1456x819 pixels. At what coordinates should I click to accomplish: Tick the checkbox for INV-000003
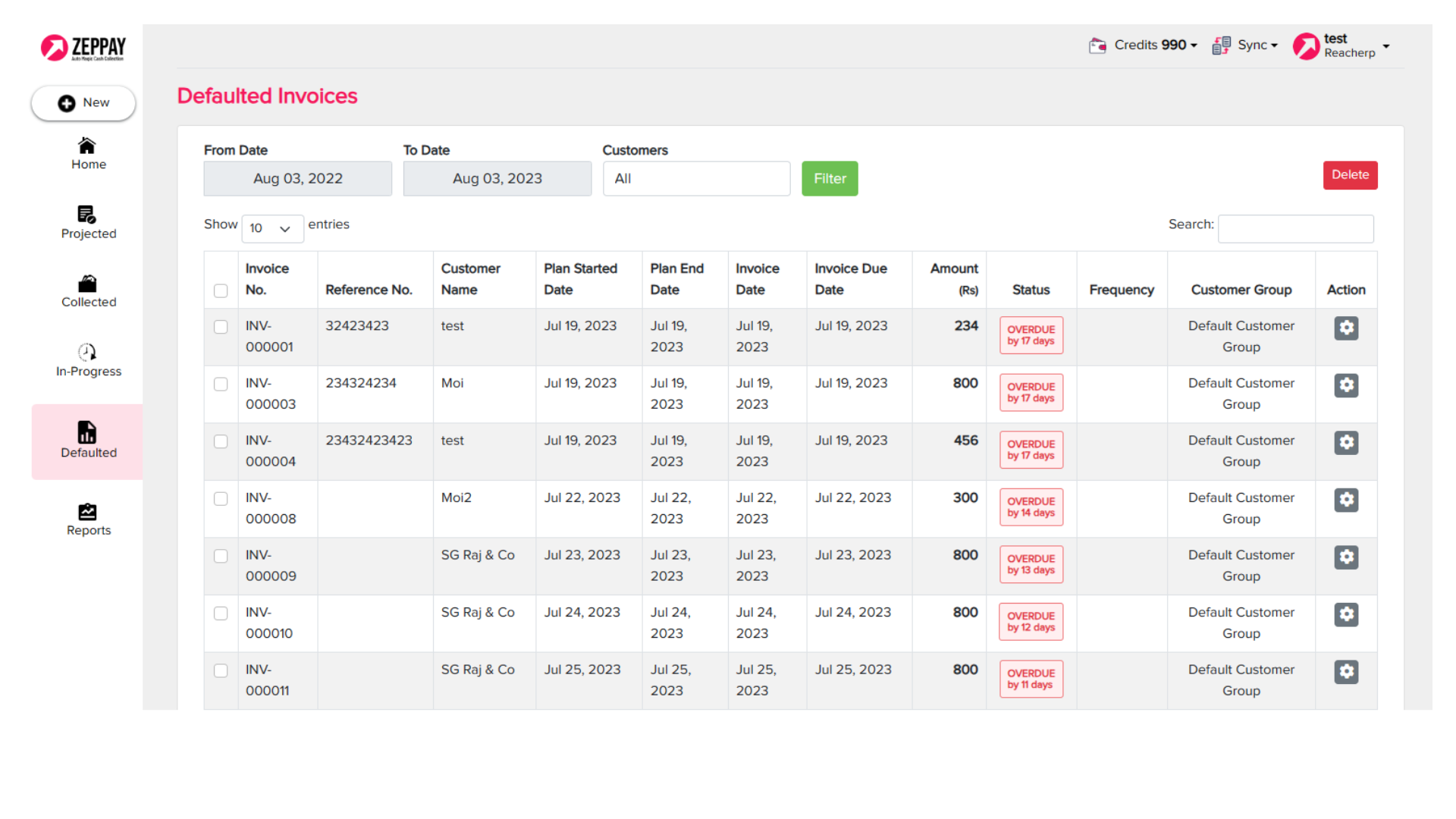click(221, 384)
